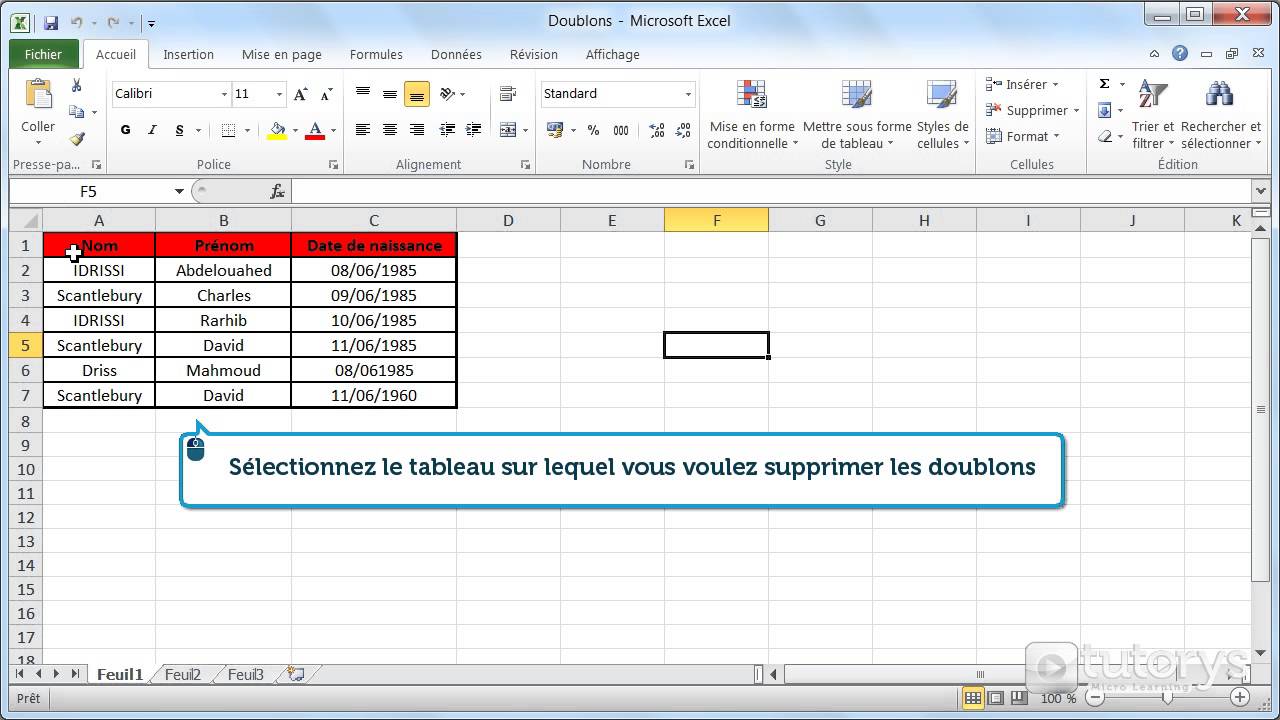Open the Feuil2 sheet tab
This screenshot has height=720, width=1280.
coord(183,675)
